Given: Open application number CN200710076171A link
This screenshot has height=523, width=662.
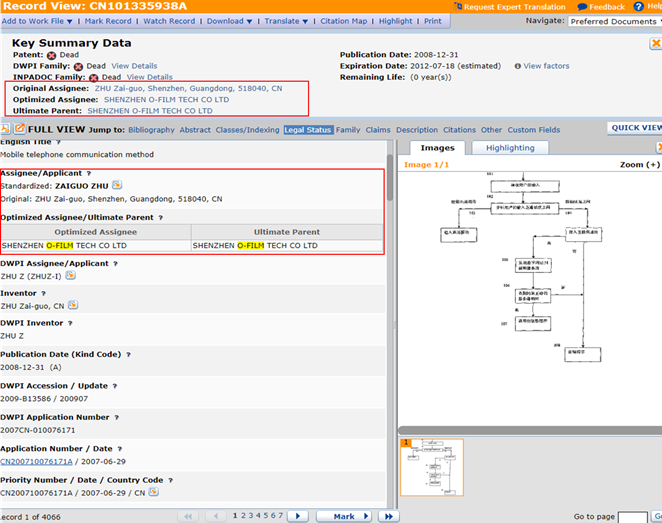Looking at the screenshot, I should [x=36, y=461].
